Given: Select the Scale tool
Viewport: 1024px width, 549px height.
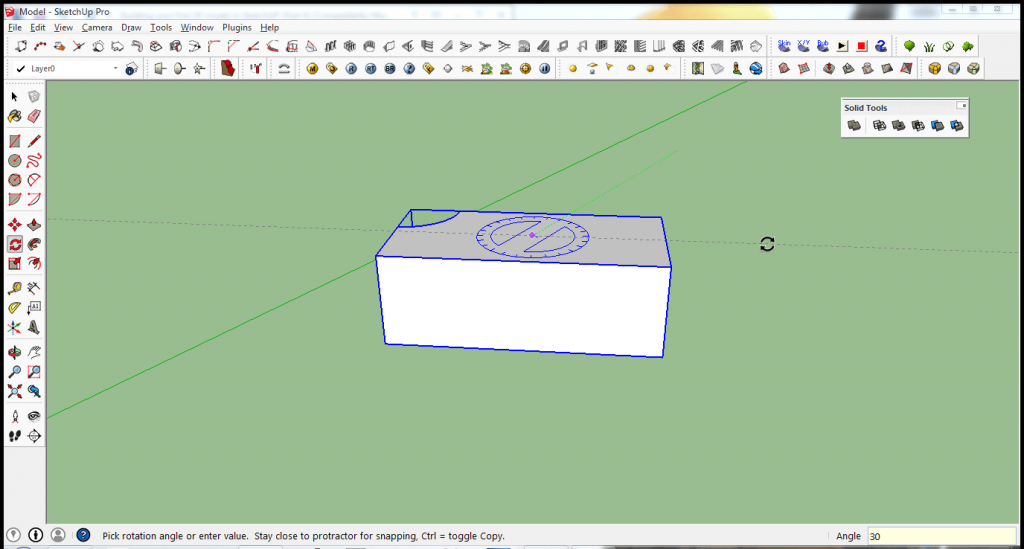Looking at the screenshot, I should (x=14, y=264).
